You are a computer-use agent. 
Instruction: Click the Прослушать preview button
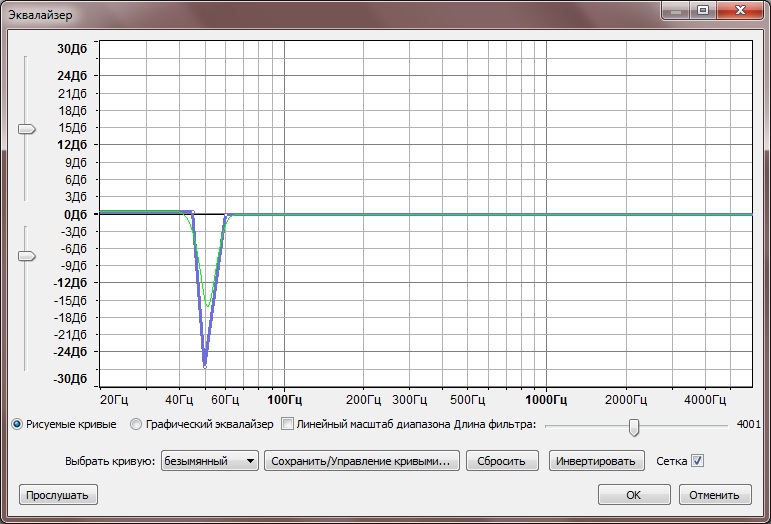click(x=58, y=495)
